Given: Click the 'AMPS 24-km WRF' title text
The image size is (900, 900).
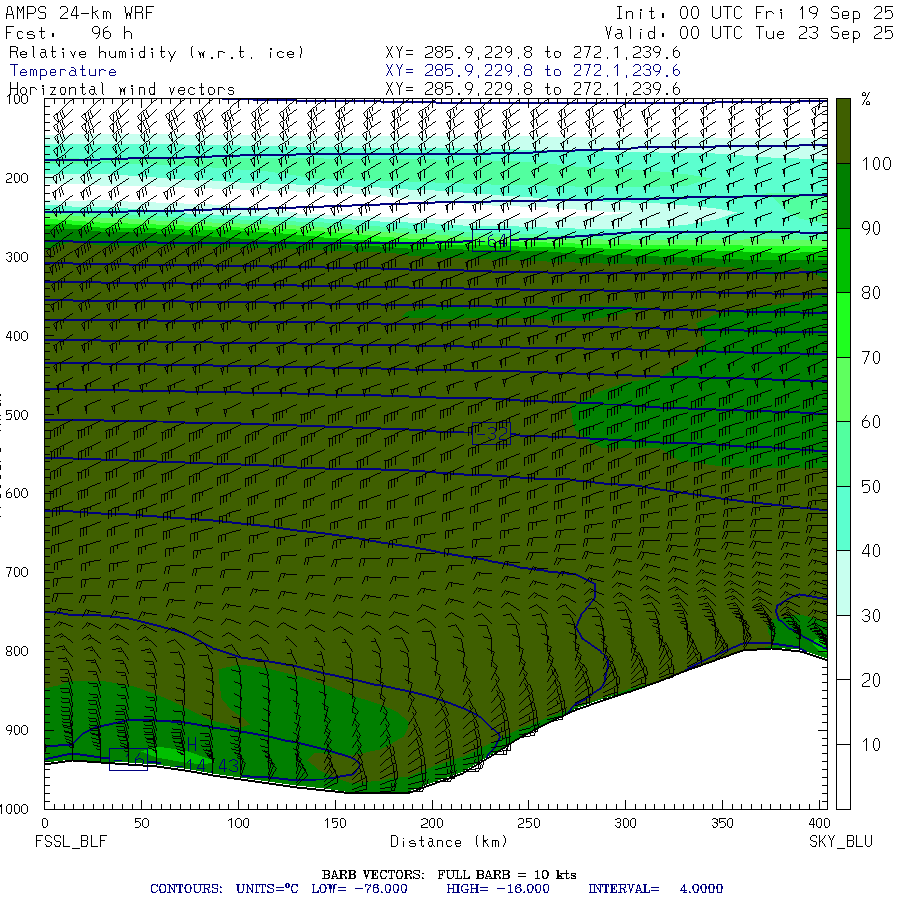Looking at the screenshot, I should point(79,13).
